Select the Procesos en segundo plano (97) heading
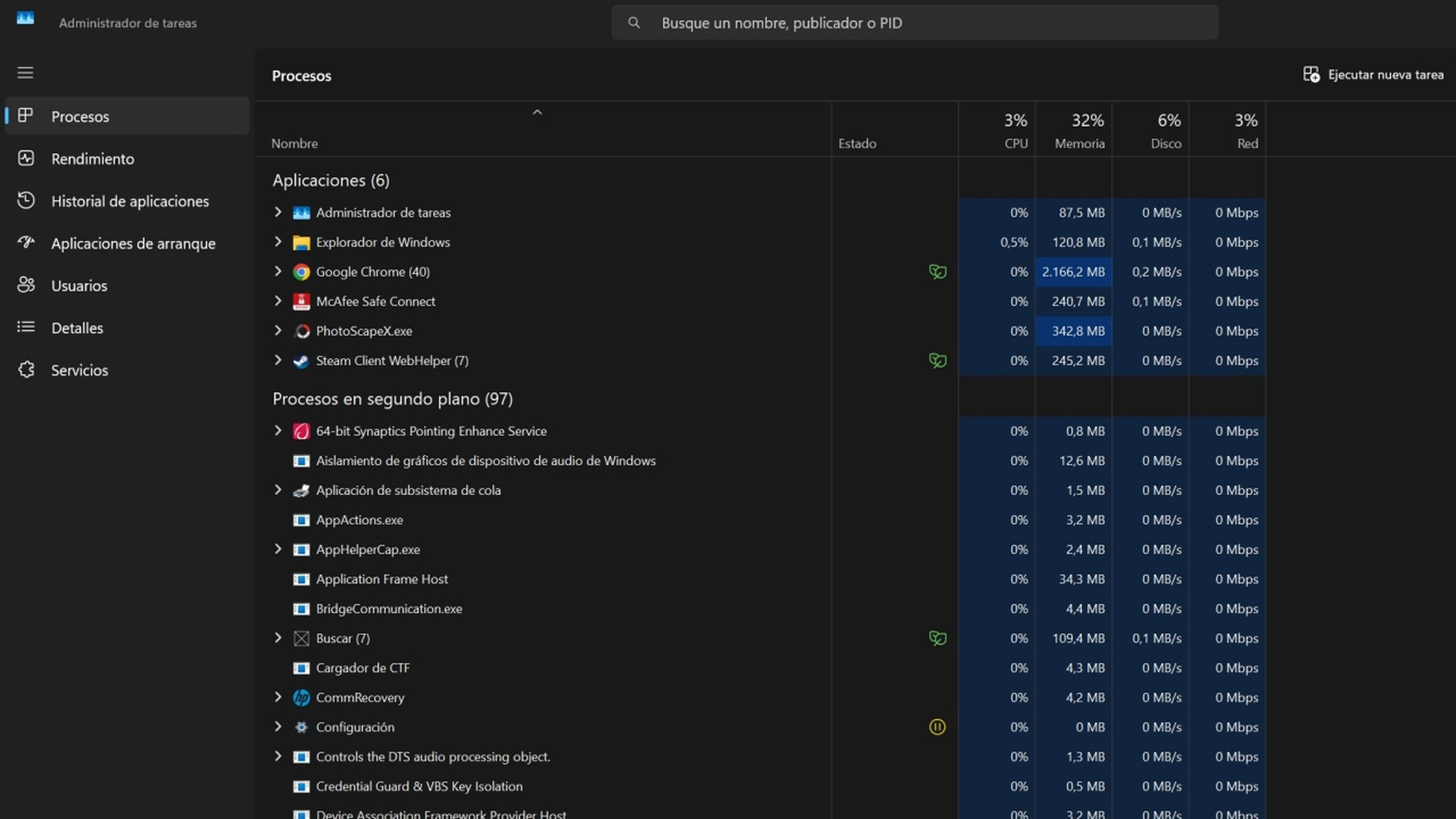 [x=393, y=399]
